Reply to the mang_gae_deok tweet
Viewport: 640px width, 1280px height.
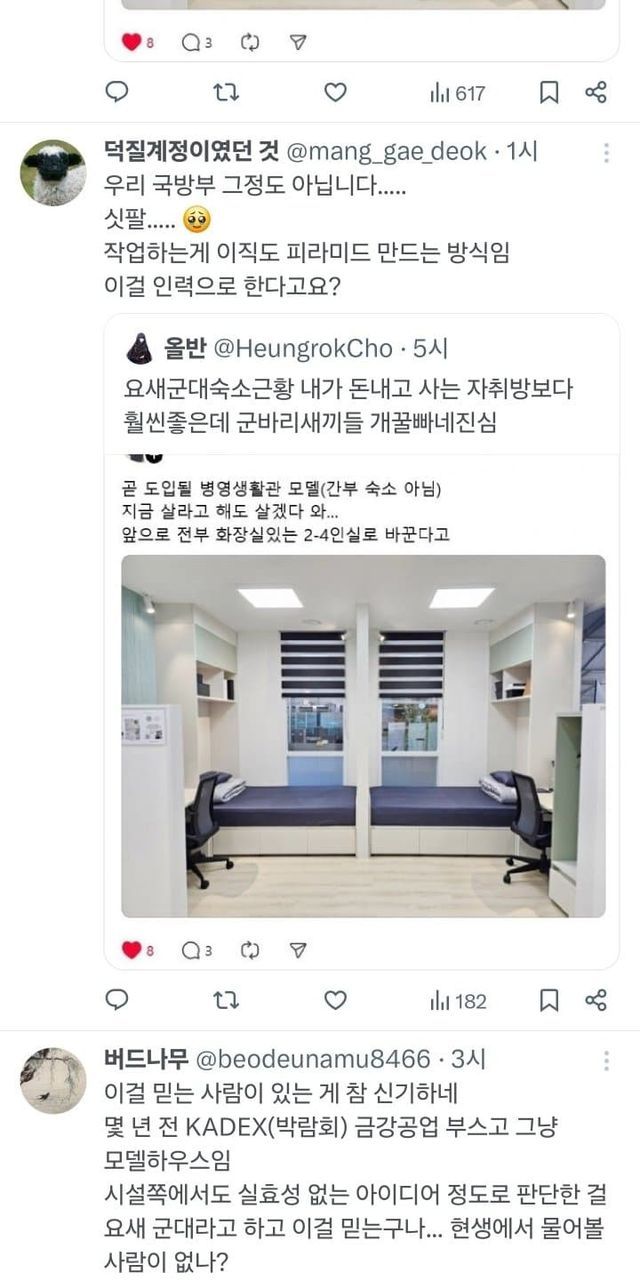[x=117, y=1000]
